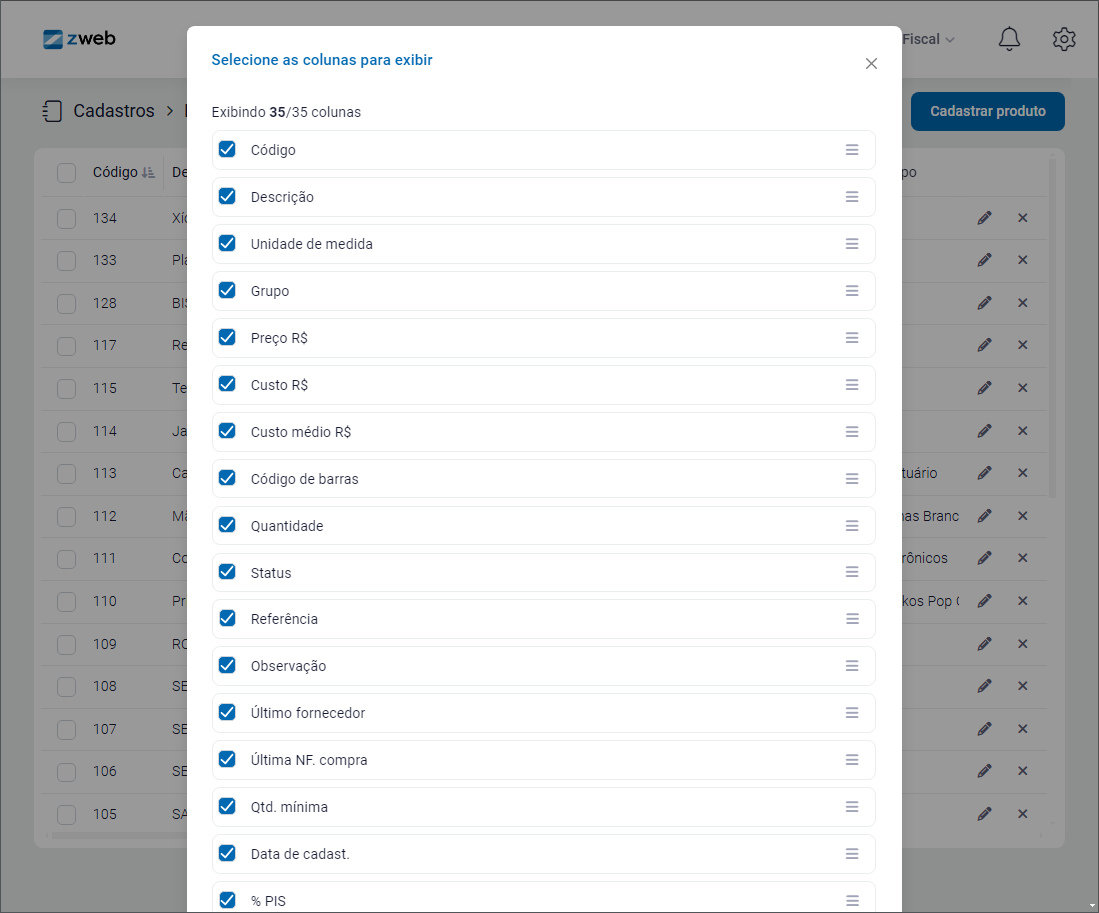The width and height of the screenshot is (1099, 913).
Task: Select the row checkbox for product 128
Action: (67, 303)
